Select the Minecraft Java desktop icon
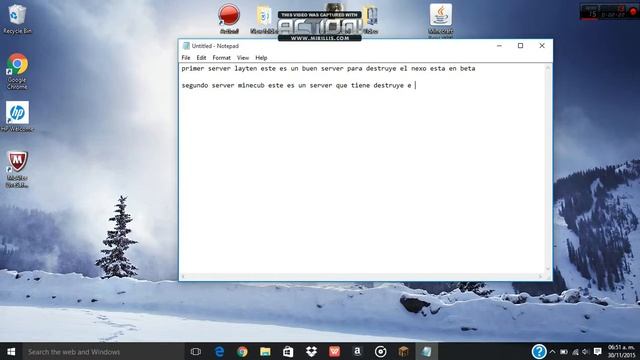 (441, 20)
